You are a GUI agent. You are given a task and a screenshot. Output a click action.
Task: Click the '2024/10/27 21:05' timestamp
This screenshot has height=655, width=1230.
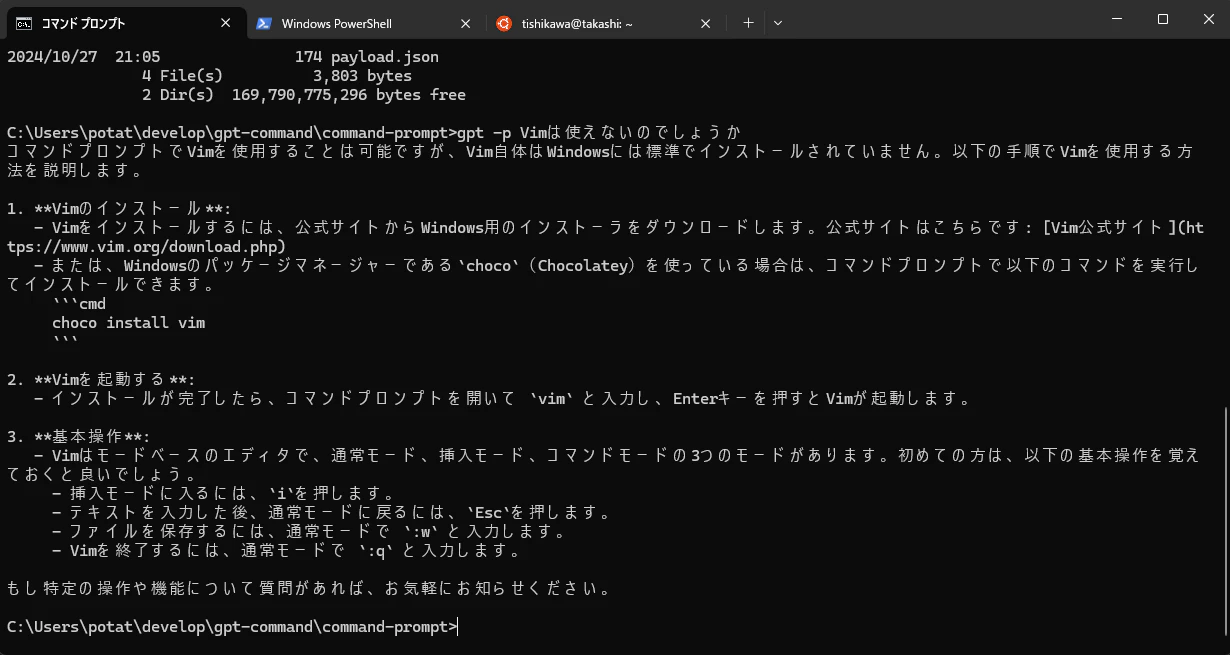[83, 57]
